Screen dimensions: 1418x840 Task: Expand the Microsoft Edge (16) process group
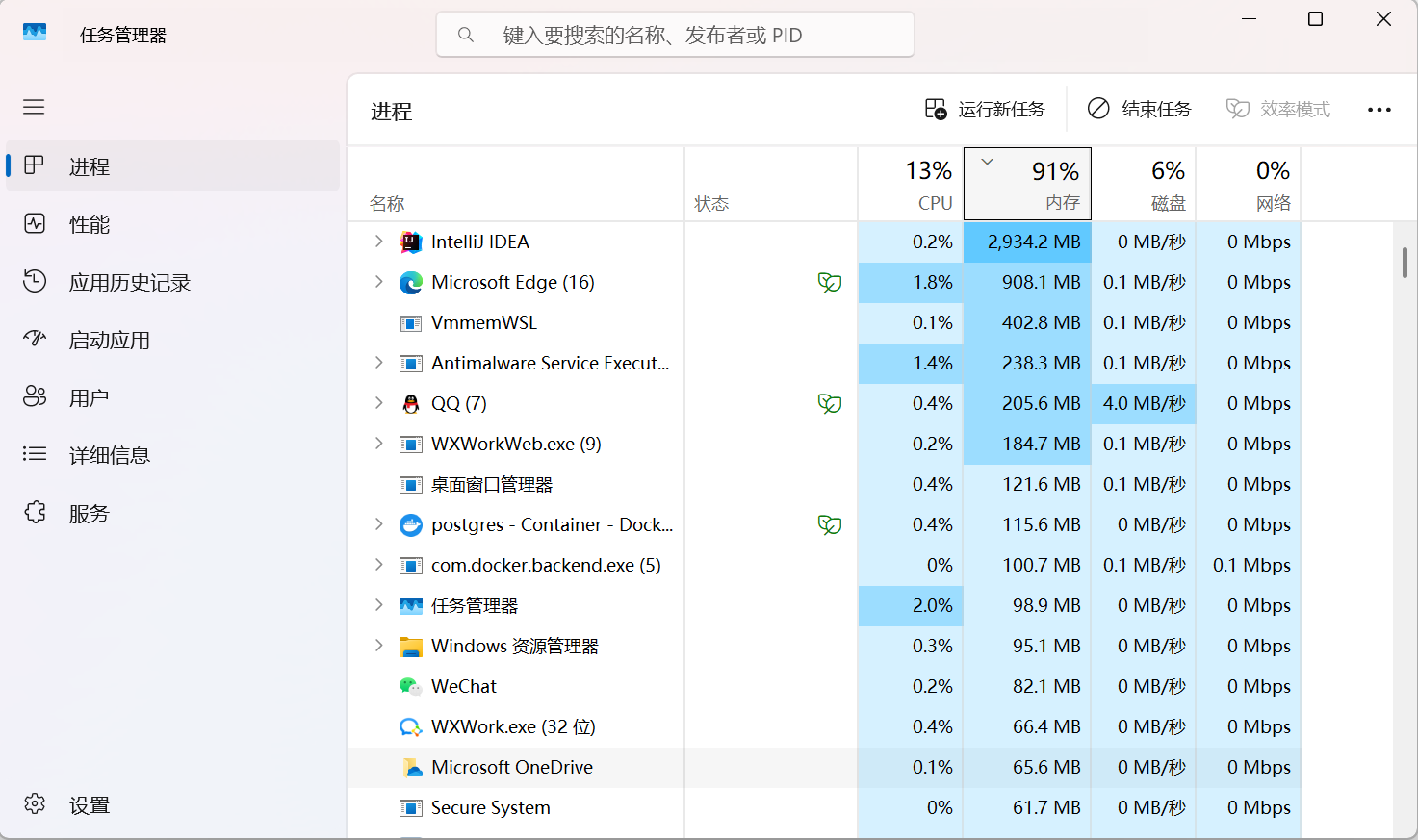click(x=378, y=282)
